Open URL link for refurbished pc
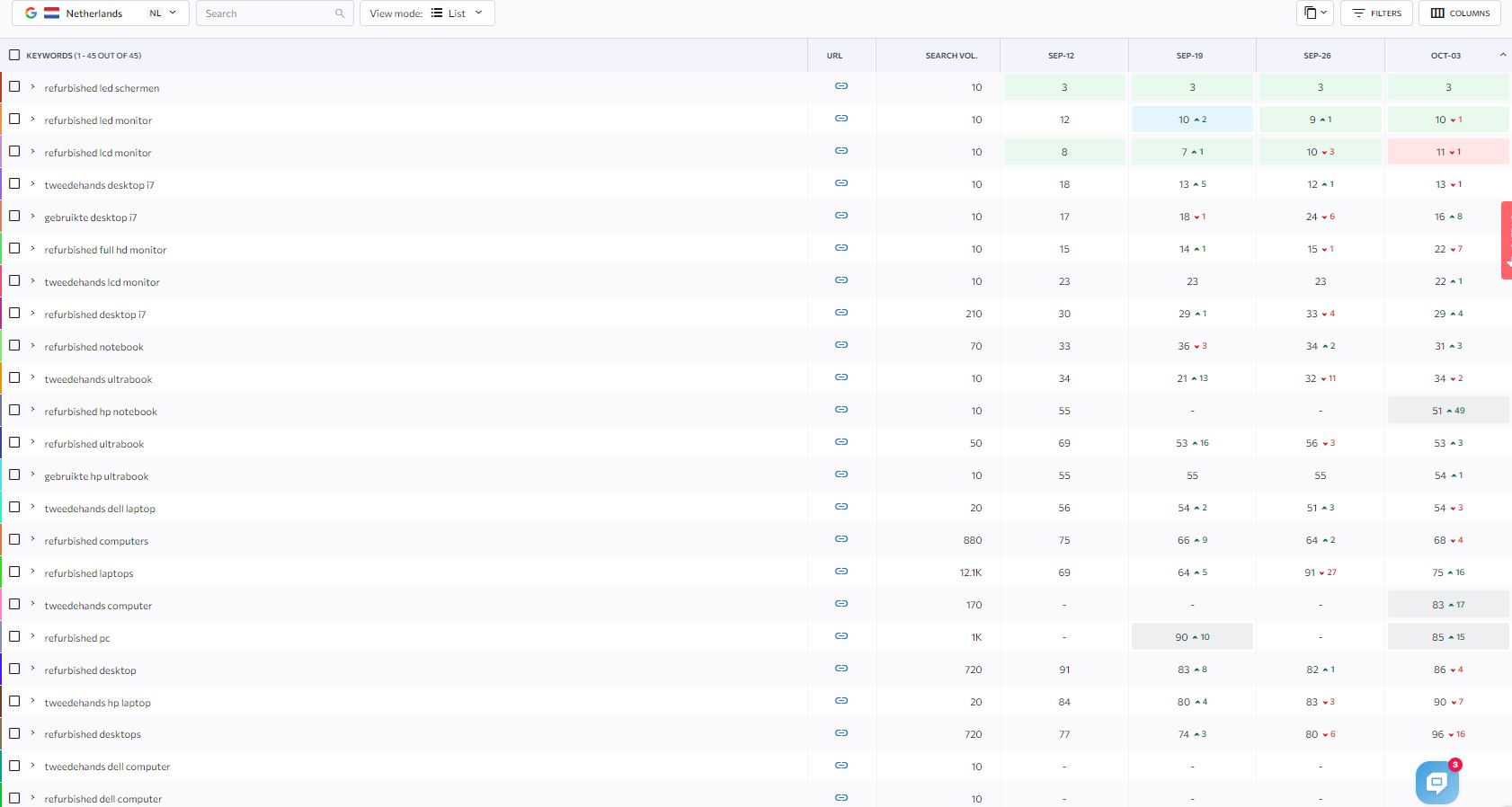This screenshot has width=1512, height=807. pyautogui.click(x=841, y=636)
